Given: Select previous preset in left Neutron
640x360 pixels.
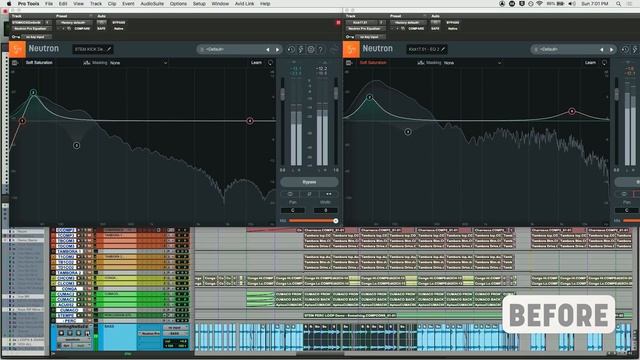Looking at the screenshot, I should pos(268,50).
